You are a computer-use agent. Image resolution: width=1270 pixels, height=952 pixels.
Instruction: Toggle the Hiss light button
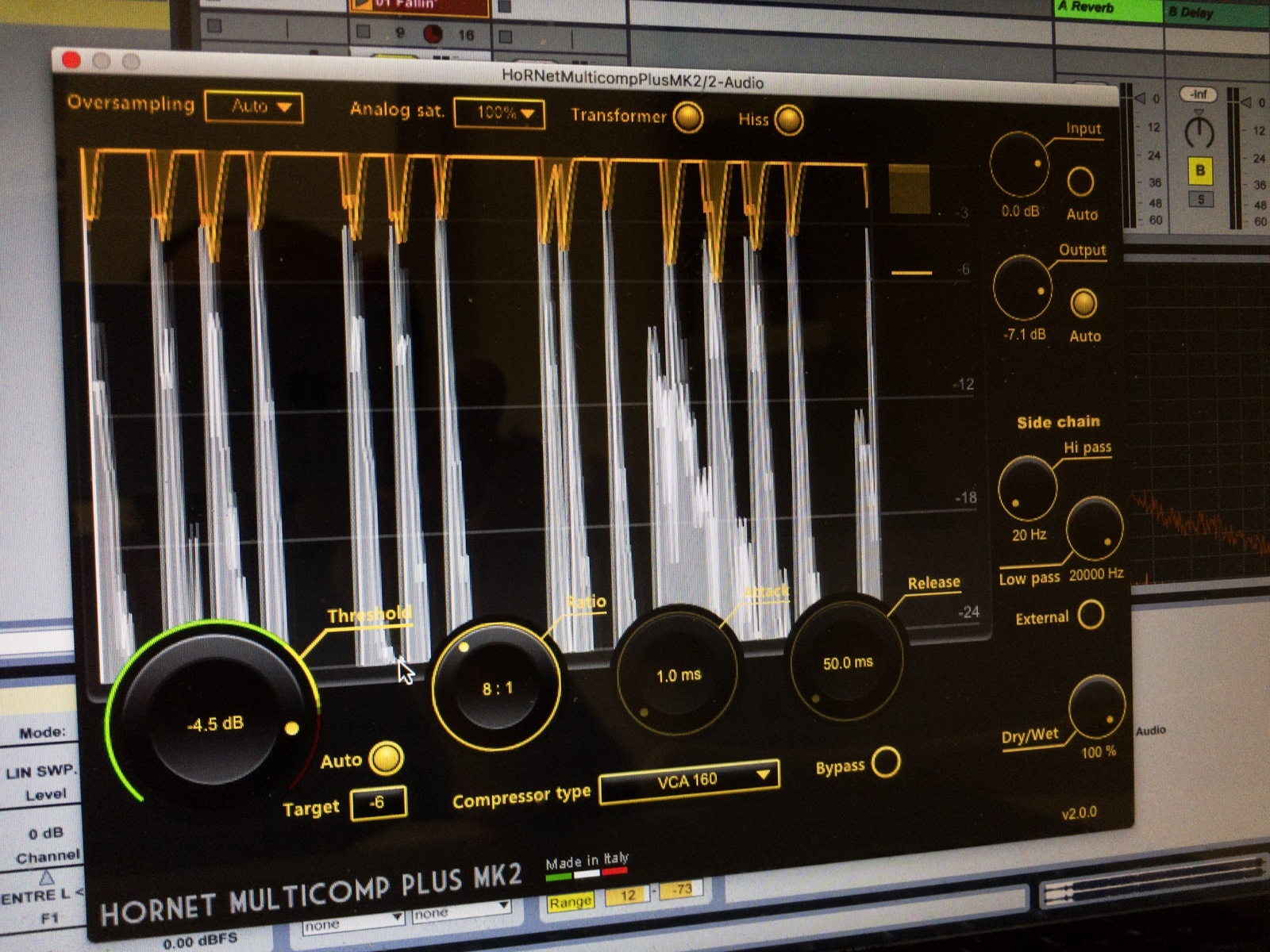click(788, 120)
